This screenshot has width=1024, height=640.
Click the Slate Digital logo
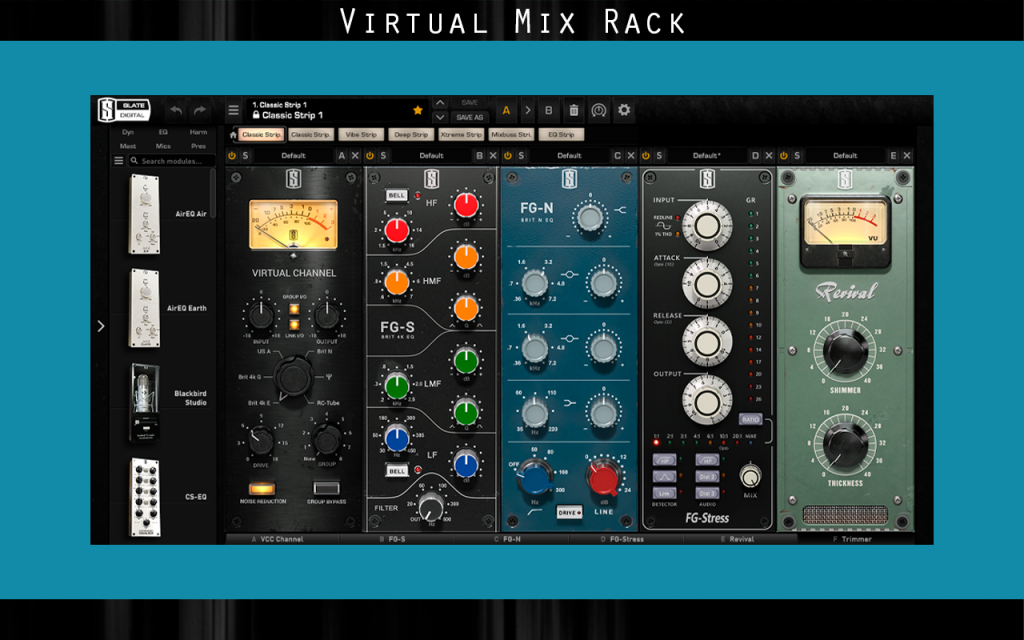click(124, 110)
